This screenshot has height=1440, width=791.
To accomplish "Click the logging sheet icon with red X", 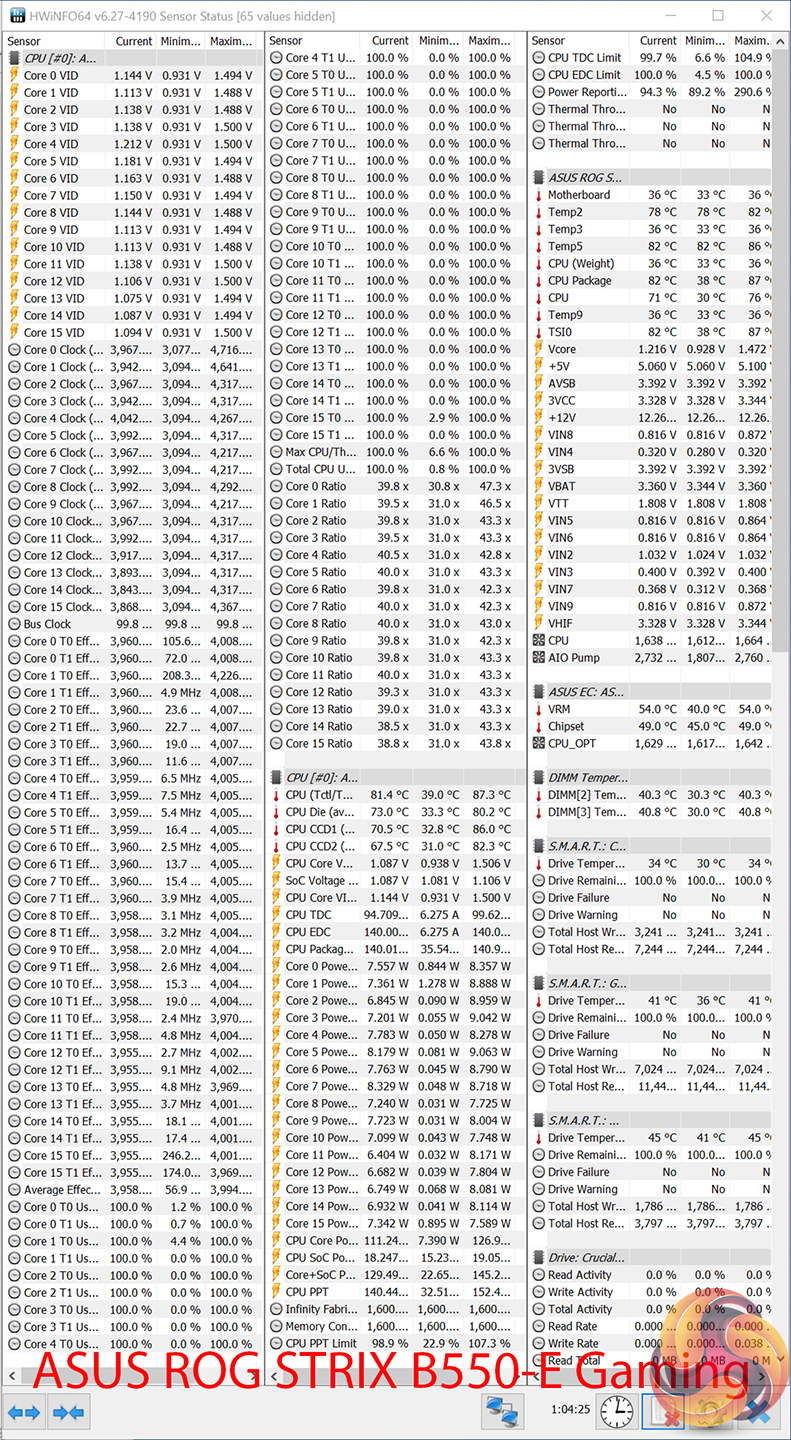I will [x=662, y=1412].
